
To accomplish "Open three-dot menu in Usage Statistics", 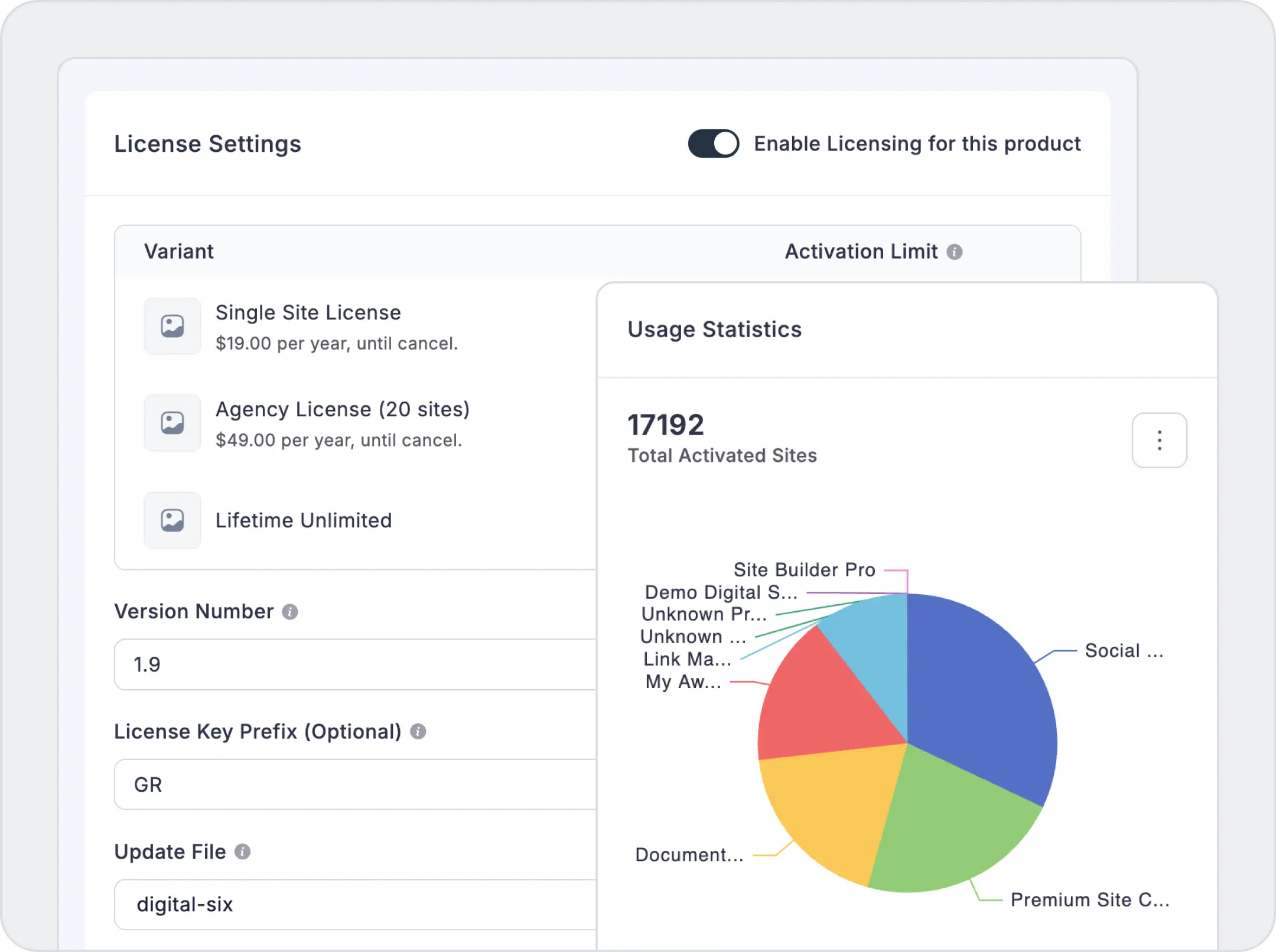I will 1159,441.
